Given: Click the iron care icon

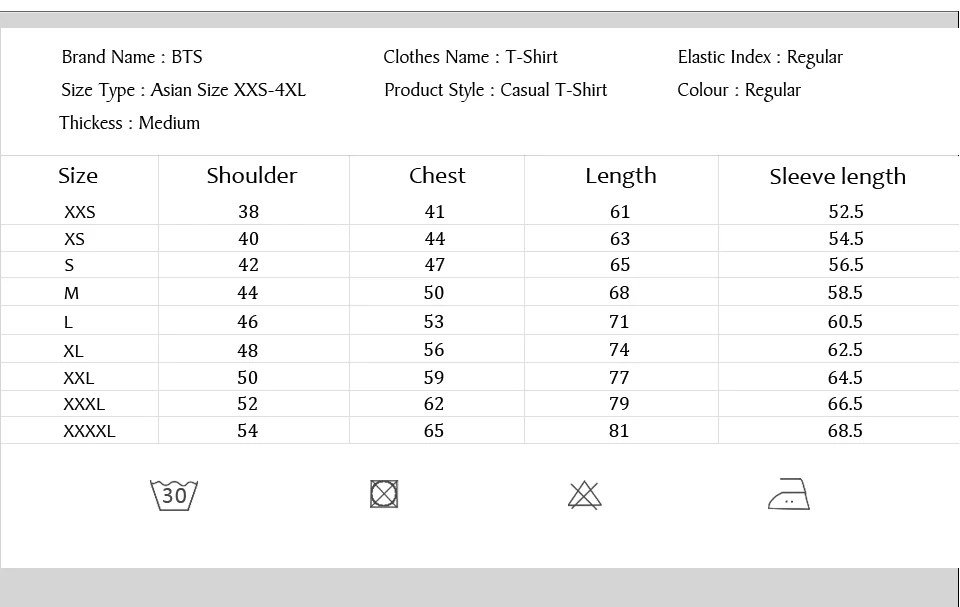Looking at the screenshot, I should (789, 494).
